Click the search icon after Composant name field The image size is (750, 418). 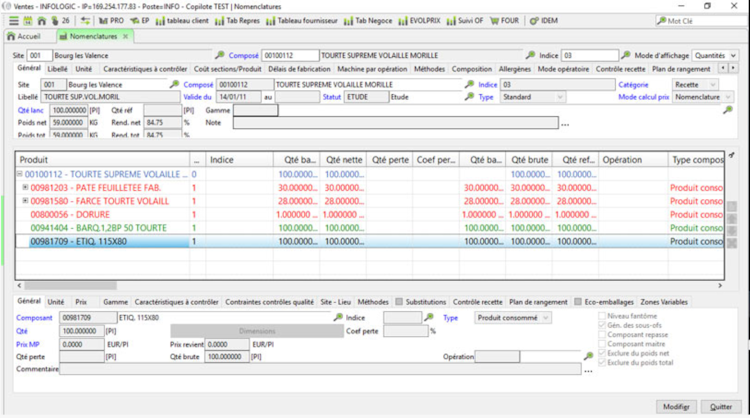[x=338, y=317]
